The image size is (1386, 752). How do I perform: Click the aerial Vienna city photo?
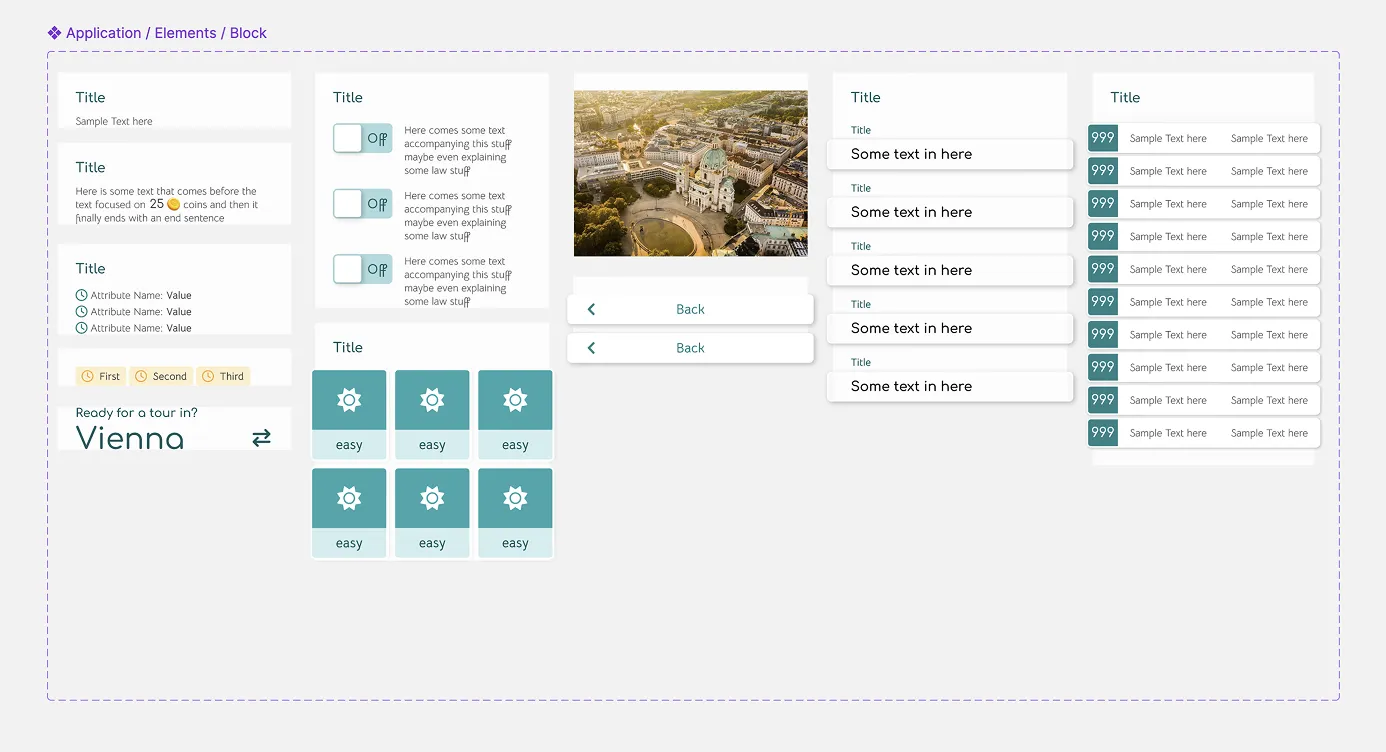pos(690,173)
